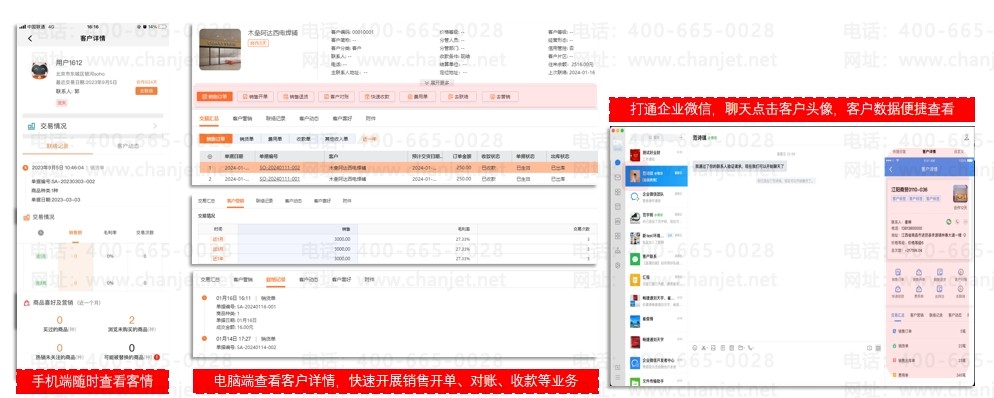Click the table column settings gear icon
The image size is (994, 398).
click(x=210, y=156)
